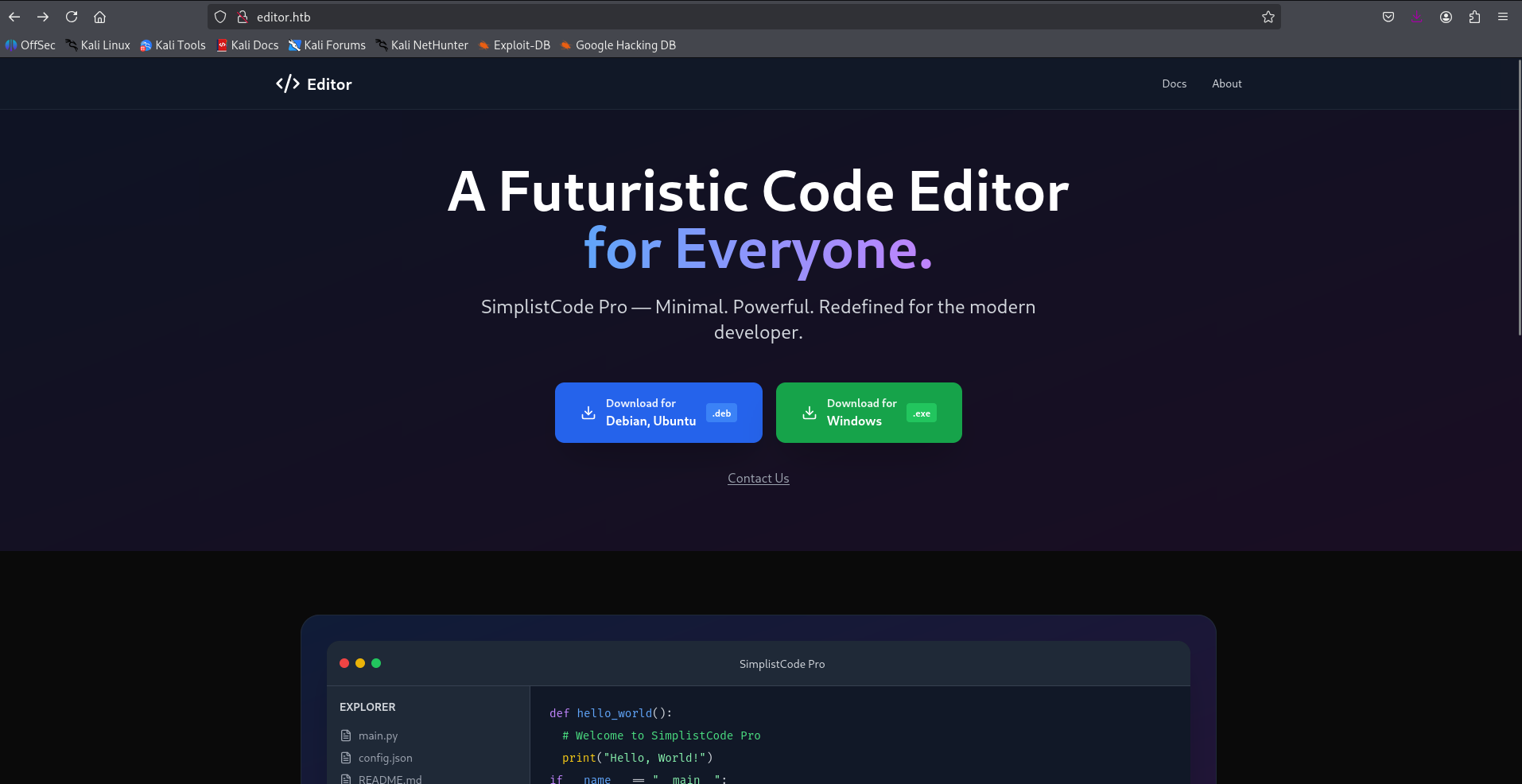This screenshot has width=1522, height=784.
Task: Go back to the previous page
Action: (x=14, y=17)
